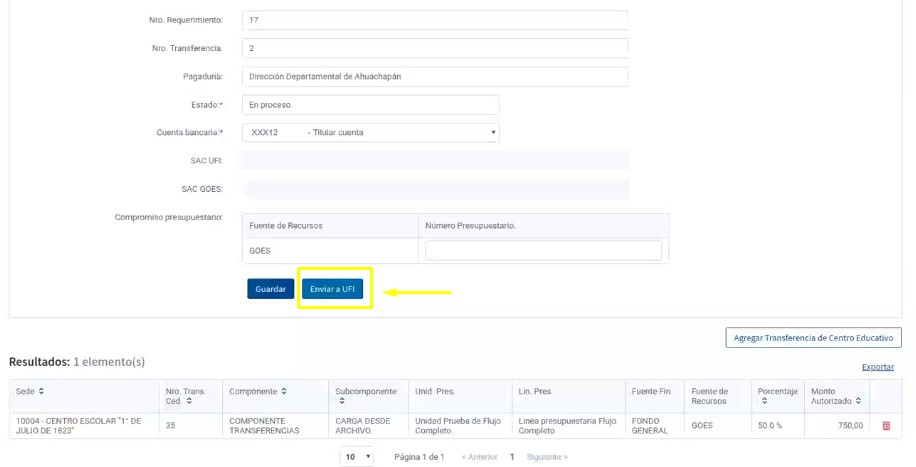Delete the Centro Escolar row with trash icon

[885, 426]
